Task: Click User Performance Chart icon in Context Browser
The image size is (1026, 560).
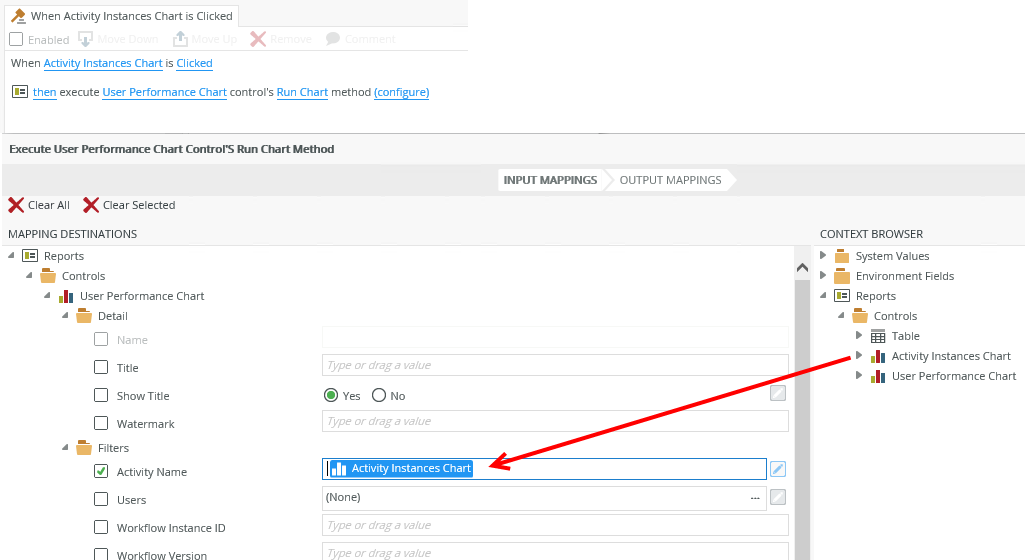Action: pyautogui.click(x=877, y=376)
